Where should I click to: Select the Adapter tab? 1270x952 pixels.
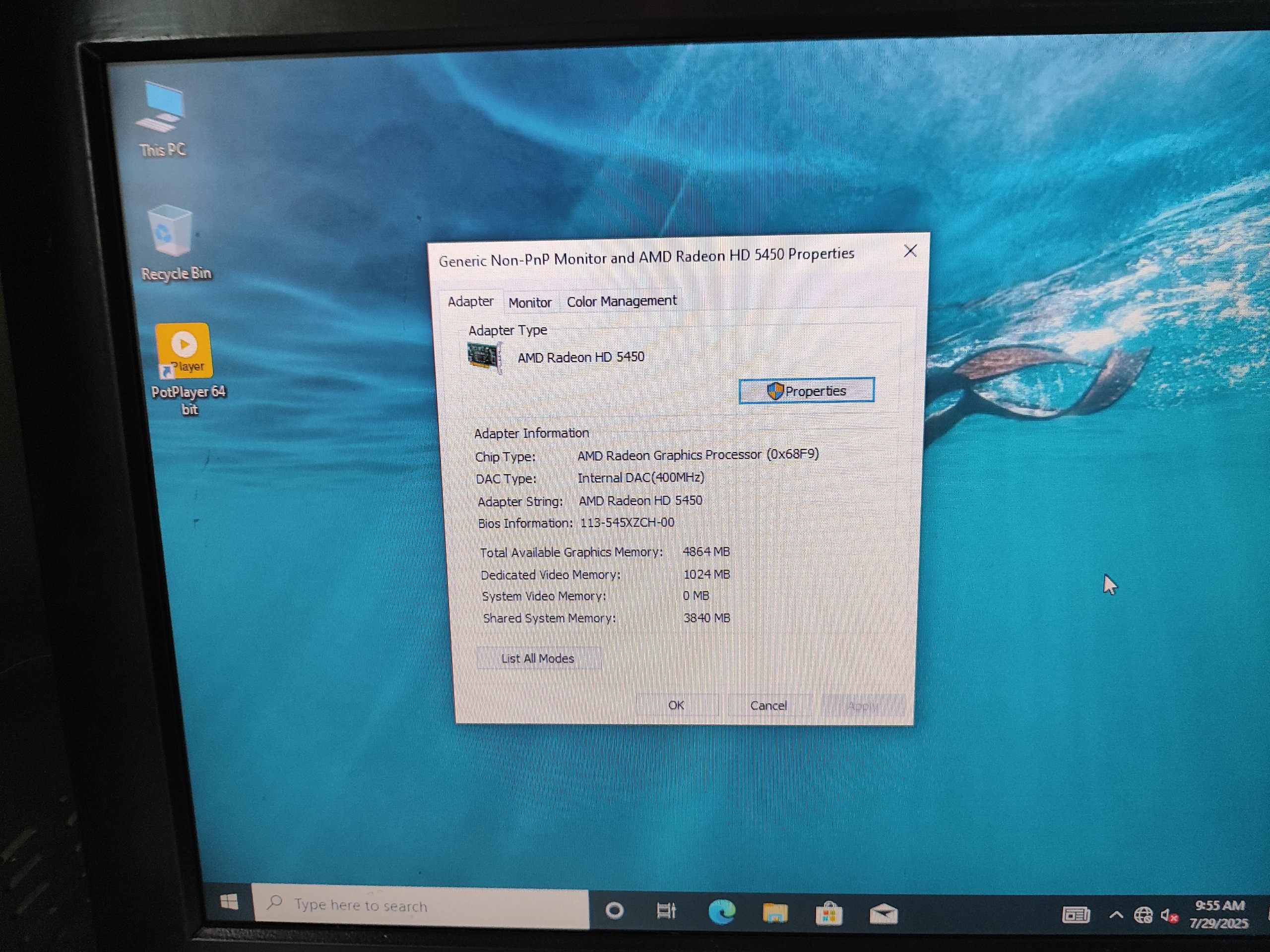tap(470, 301)
